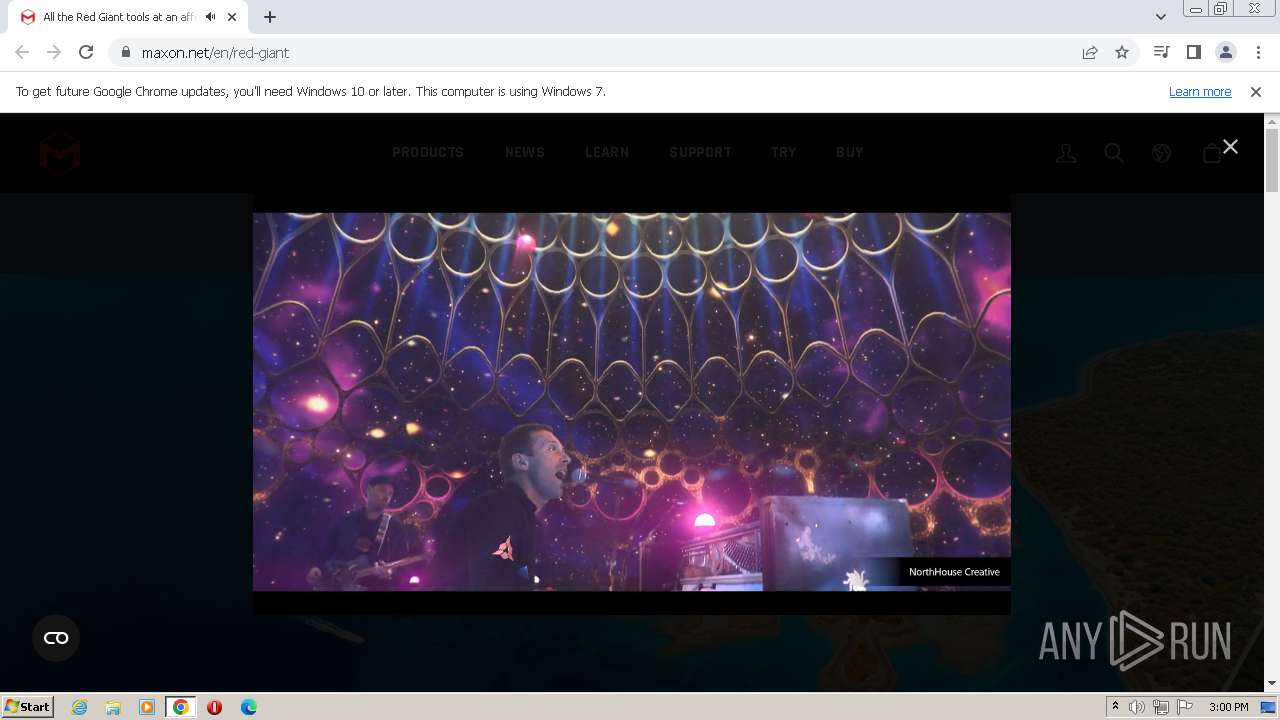Open the network tray icon

(1160, 707)
